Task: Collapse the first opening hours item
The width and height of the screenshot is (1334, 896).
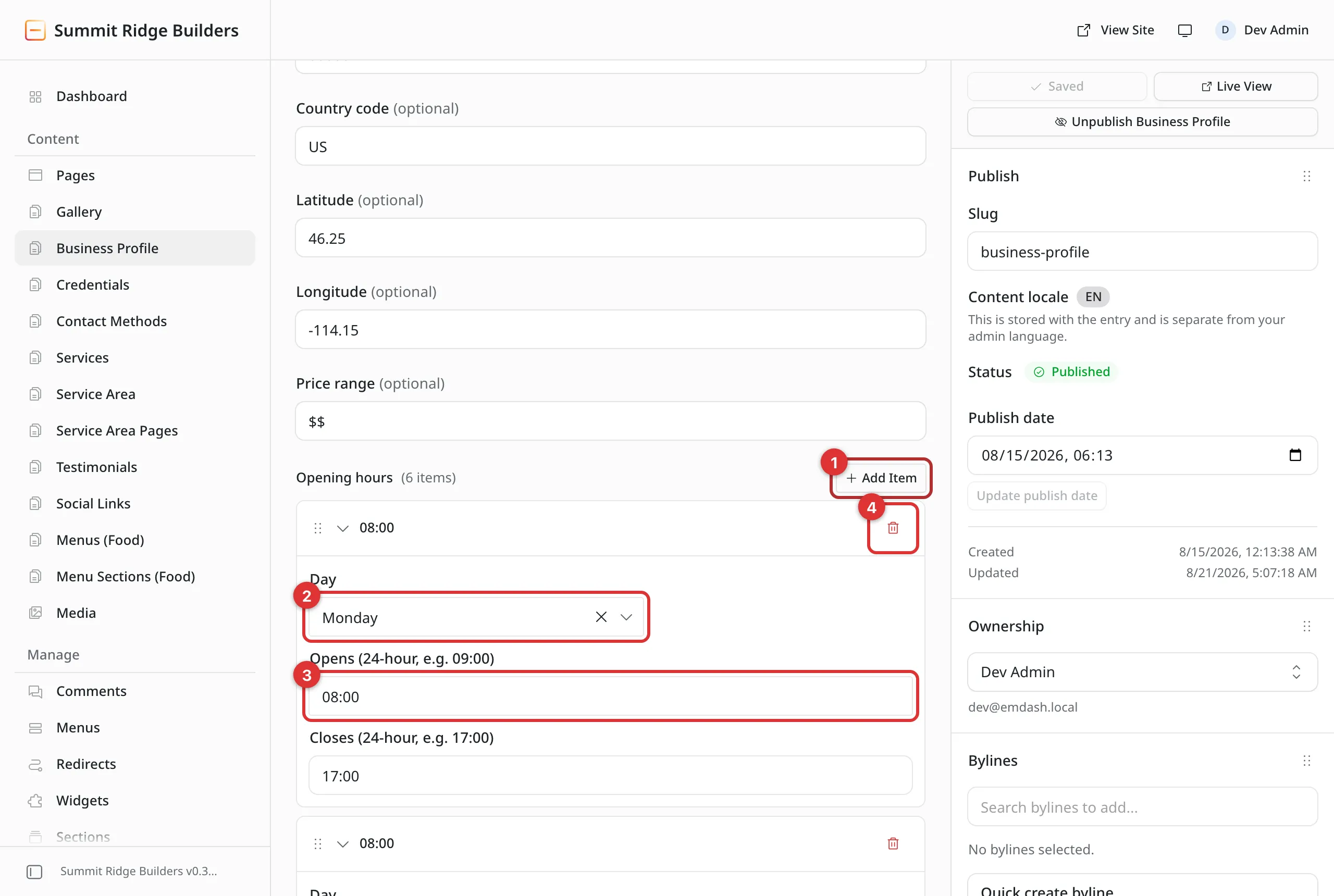Action: (x=342, y=528)
